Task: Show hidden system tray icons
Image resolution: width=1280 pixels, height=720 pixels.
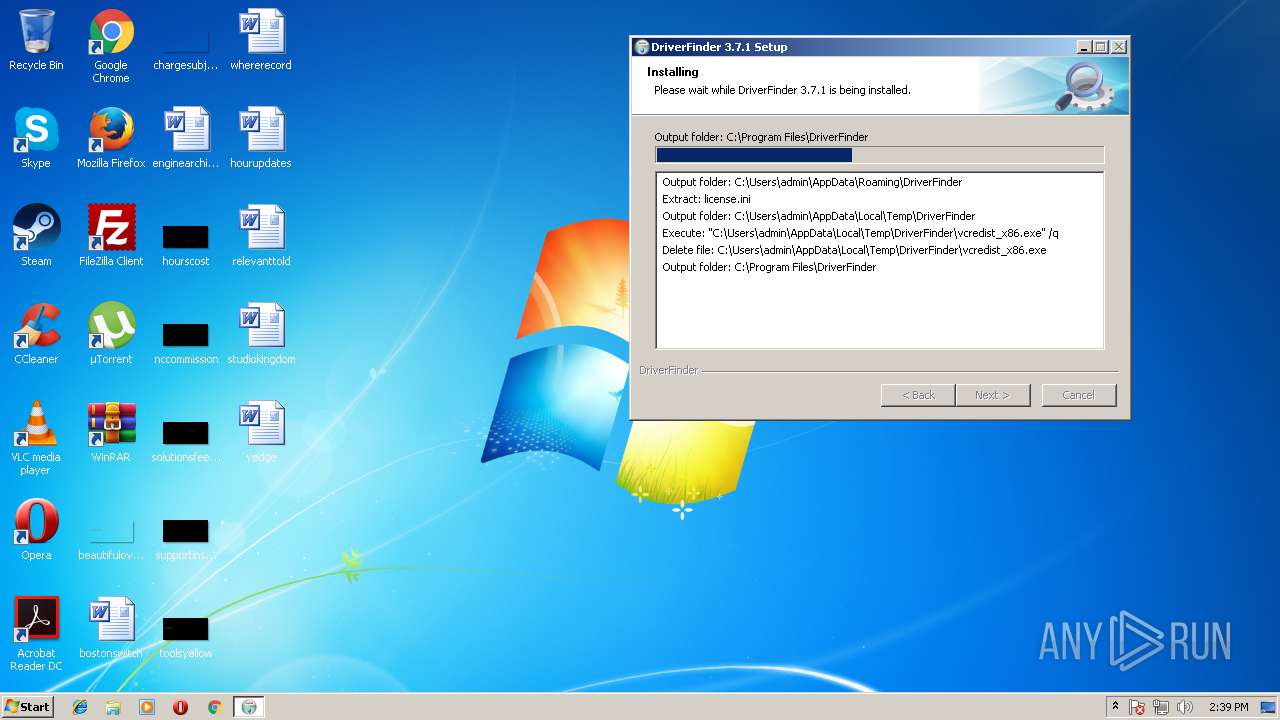Action: click(x=1115, y=707)
